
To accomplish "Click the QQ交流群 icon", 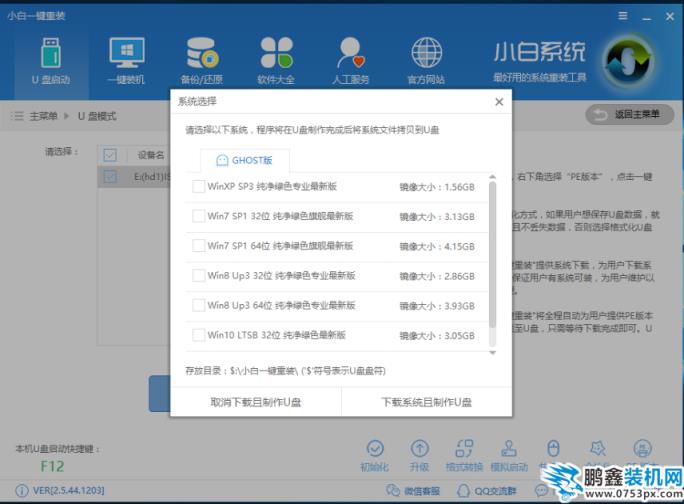I will click(463, 490).
